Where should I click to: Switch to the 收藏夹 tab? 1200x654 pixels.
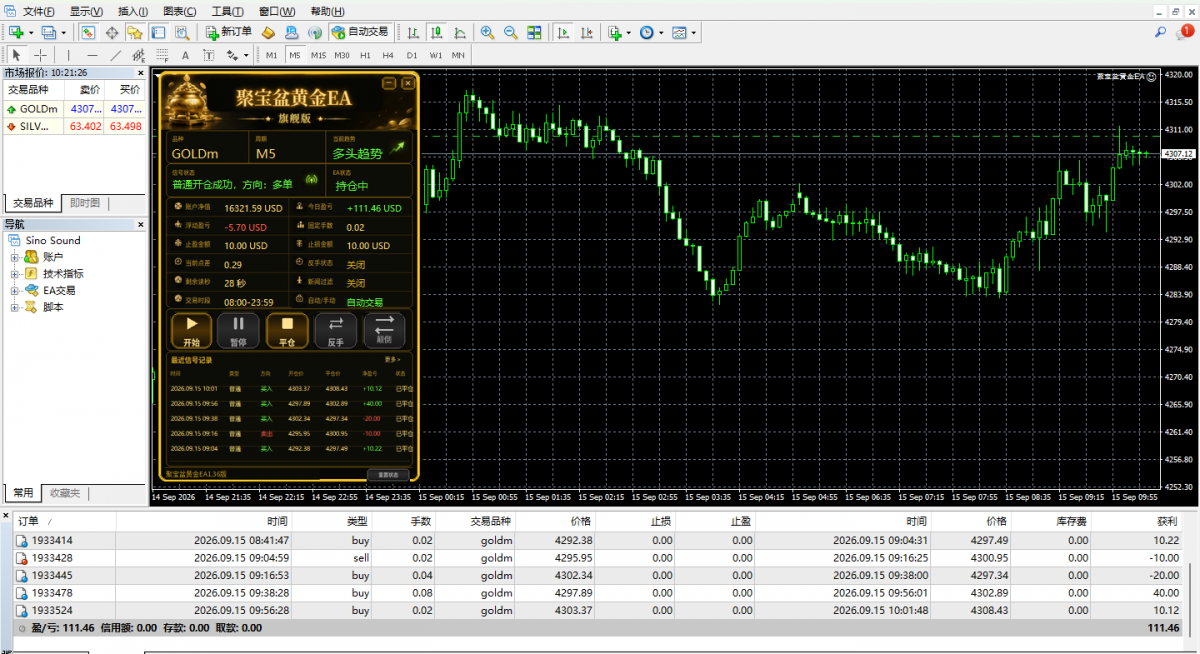click(x=66, y=493)
